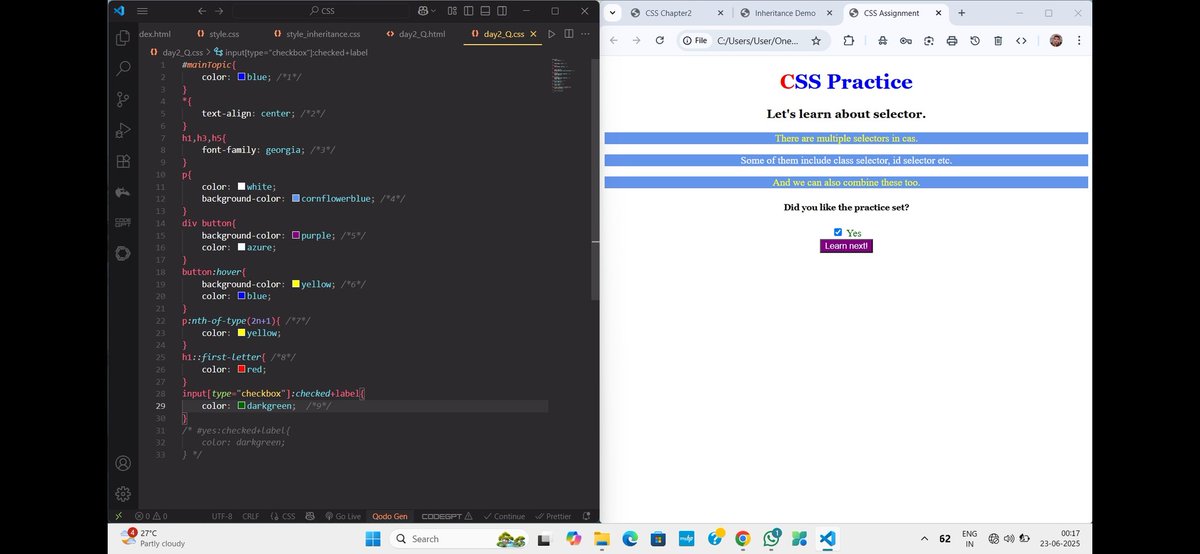1200x554 pixels.
Task: Open the weather widget on the taskbar
Action: pos(152,538)
